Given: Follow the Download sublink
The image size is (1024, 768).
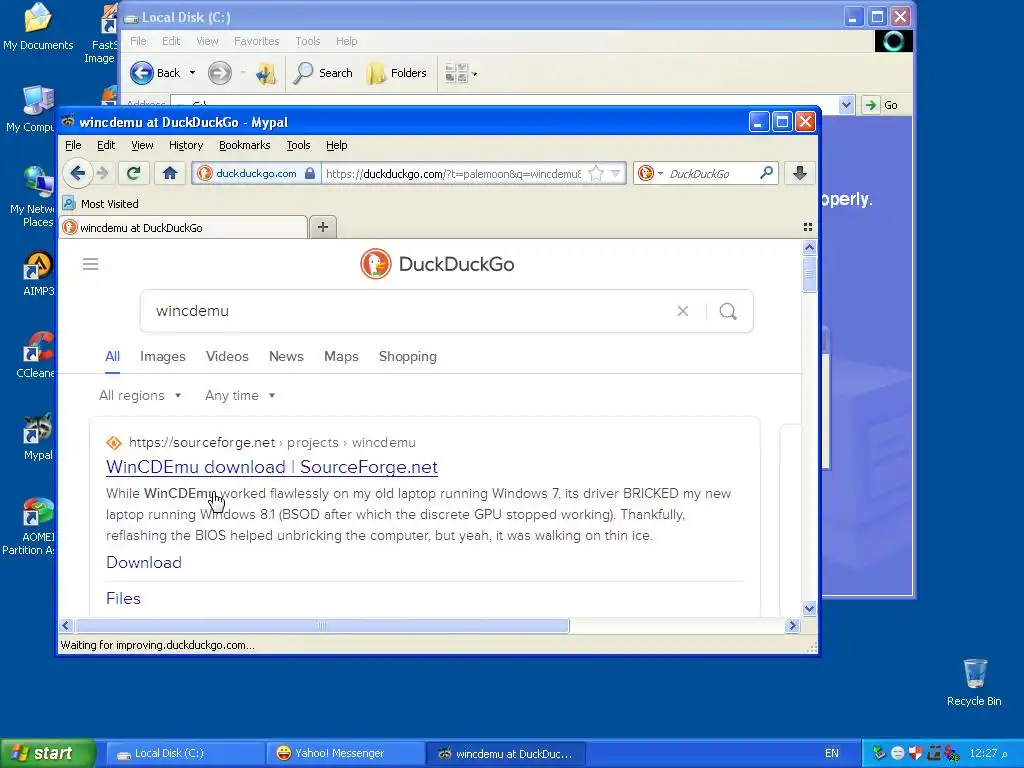Looking at the screenshot, I should click(144, 562).
